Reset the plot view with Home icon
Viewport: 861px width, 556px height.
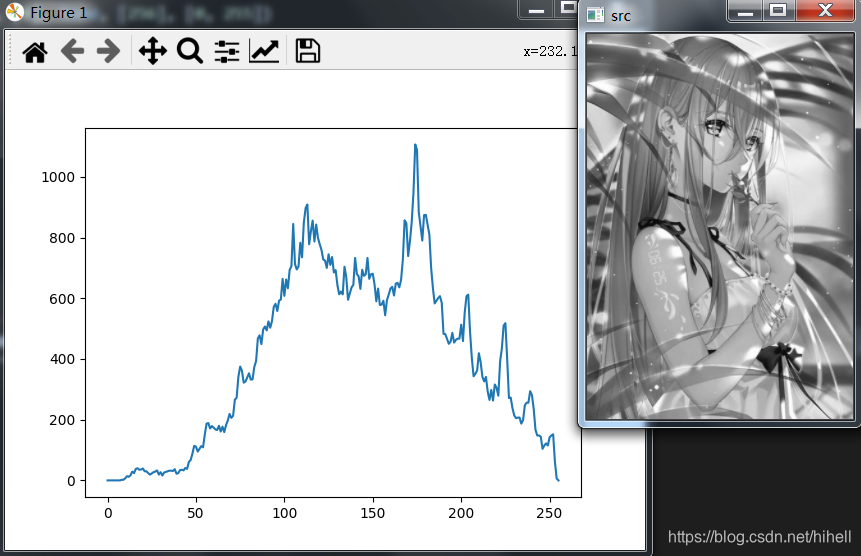(35, 52)
